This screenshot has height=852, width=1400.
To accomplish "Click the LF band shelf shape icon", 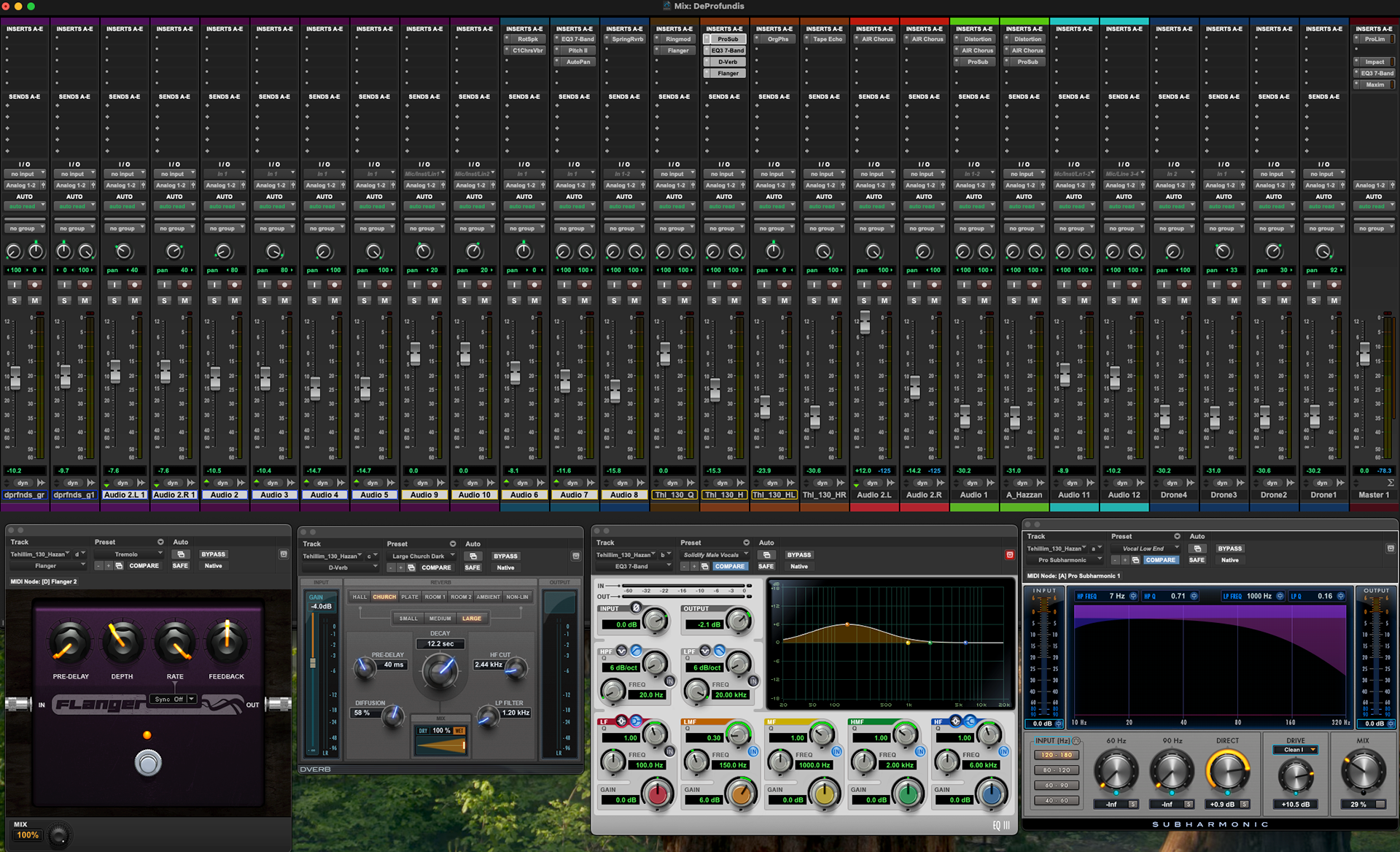I will (636, 721).
